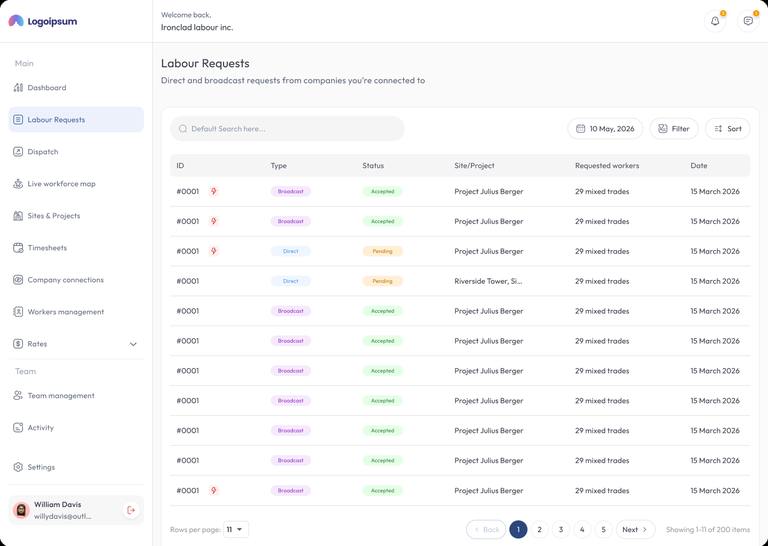Jump to page 5
The width and height of the screenshot is (768, 546).
tap(603, 529)
